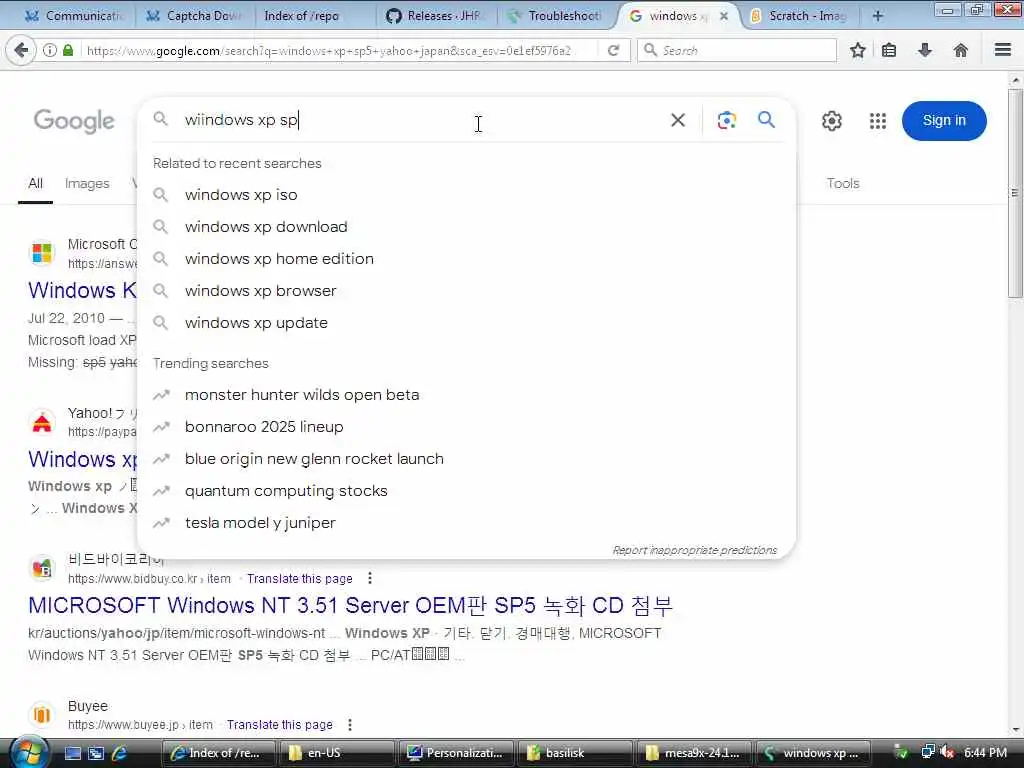Submit search with blue magnifier icon
This screenshot has width=1024, height=768.
(767, 120)
